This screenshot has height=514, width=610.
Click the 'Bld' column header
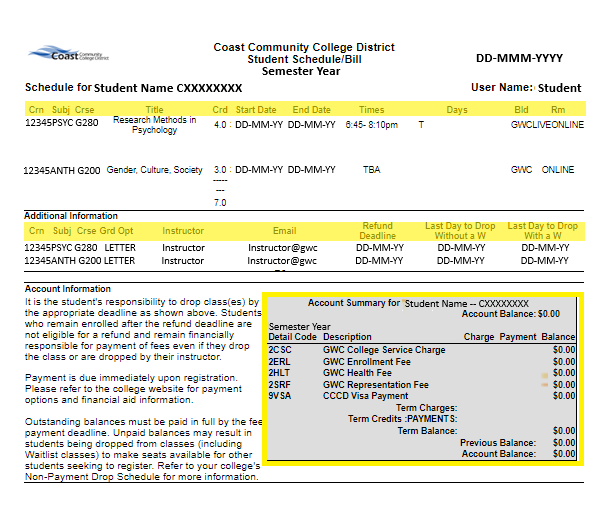click(521, 110)
